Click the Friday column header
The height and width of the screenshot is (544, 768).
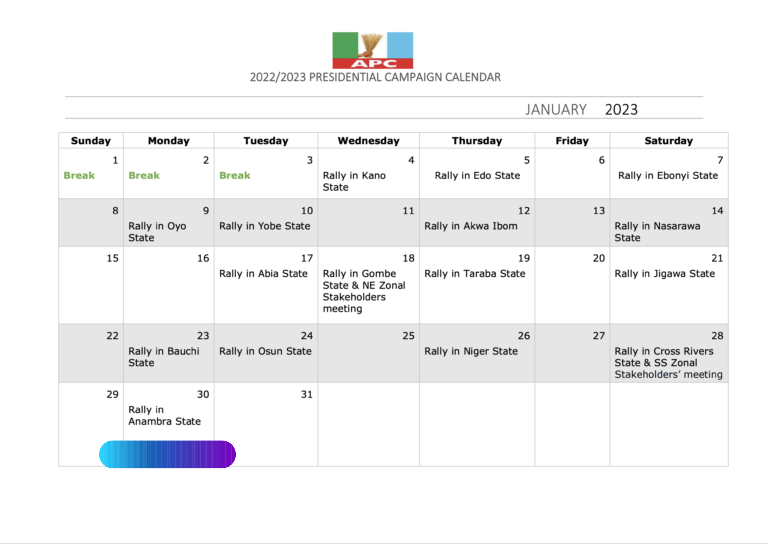coord(572,141)
